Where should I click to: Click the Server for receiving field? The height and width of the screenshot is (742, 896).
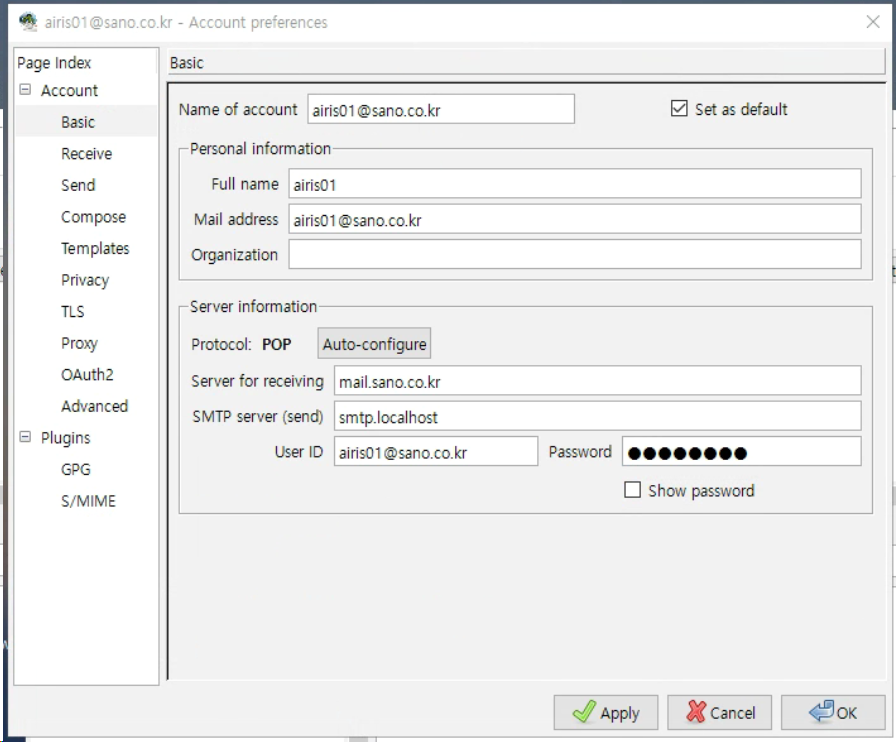[596, 381]
